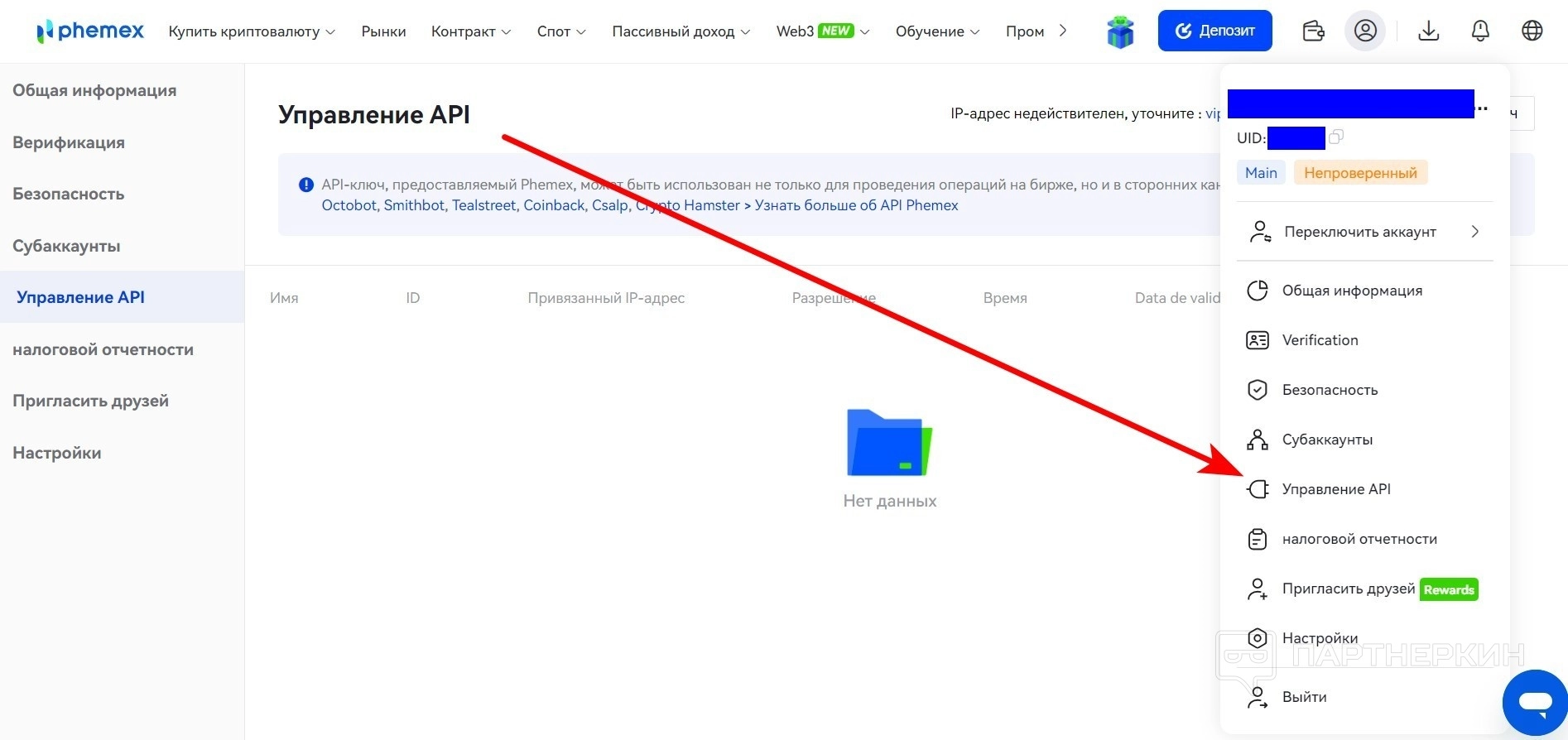The width and height of the screenshot is (1568, 740).
Task: Open the Smithbot link
Action: 414,205
